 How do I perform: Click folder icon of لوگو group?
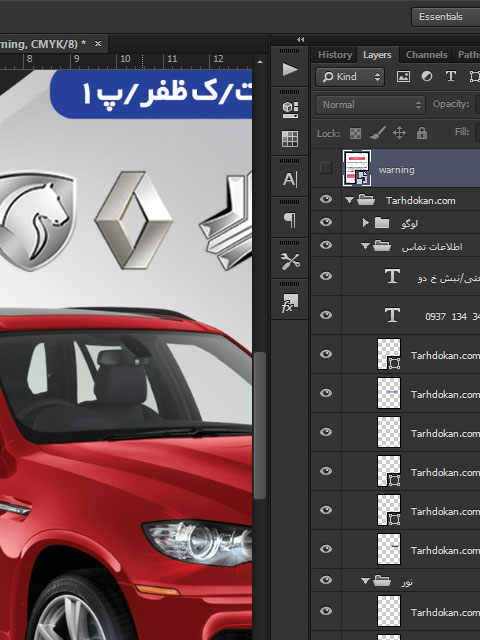382,222
